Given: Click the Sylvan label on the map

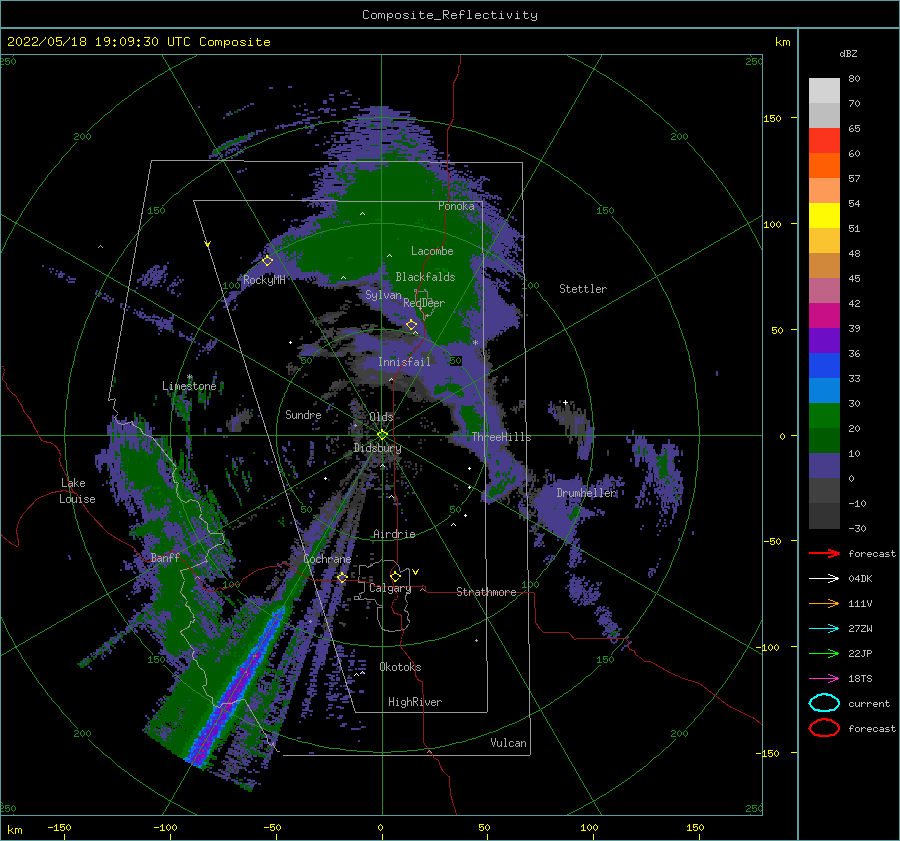Looking at the screenshot, I should click(x=383, y=295).
